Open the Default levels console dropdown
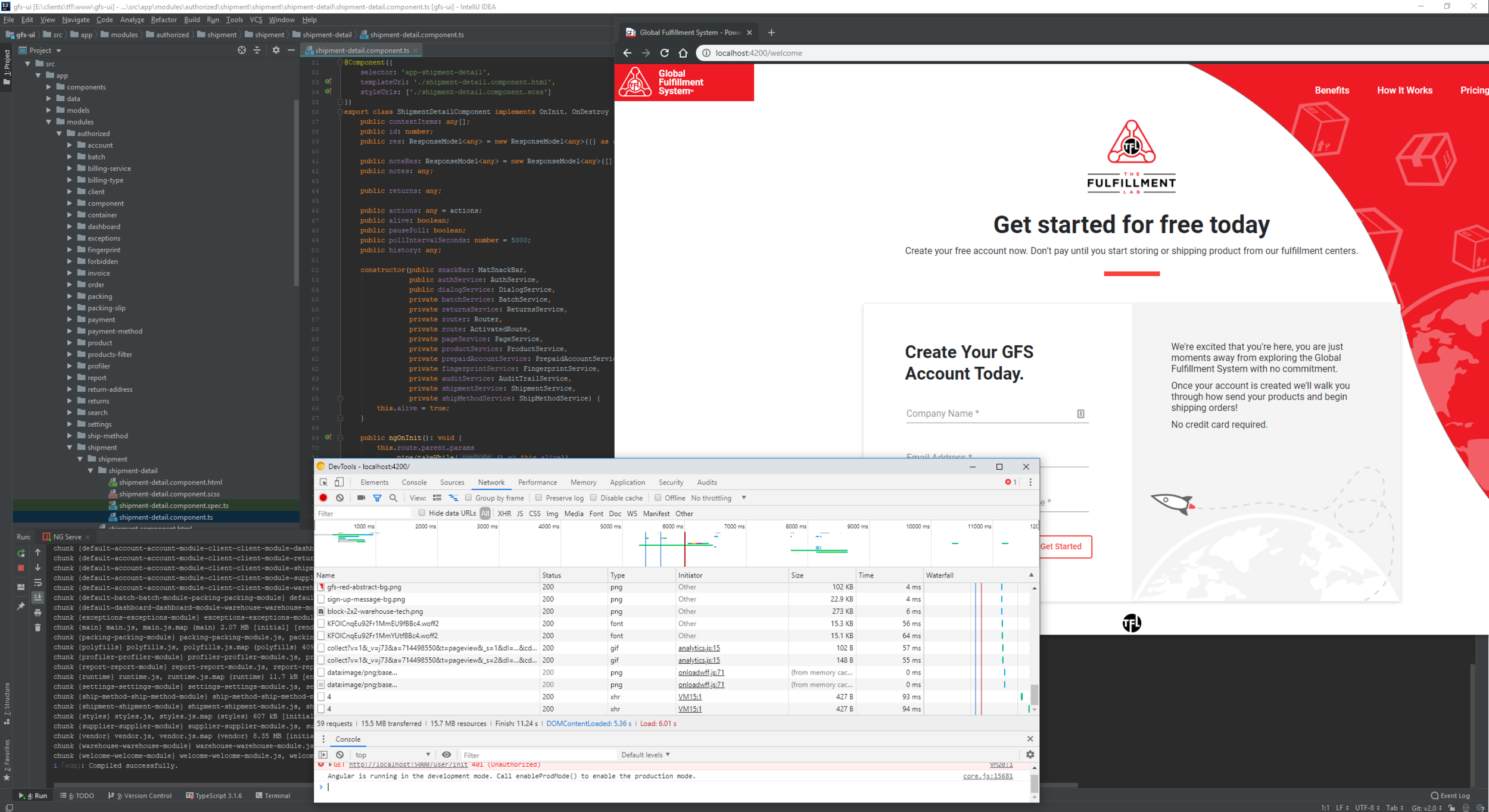This screenshot has width=1489, height=812. (645, 754)
